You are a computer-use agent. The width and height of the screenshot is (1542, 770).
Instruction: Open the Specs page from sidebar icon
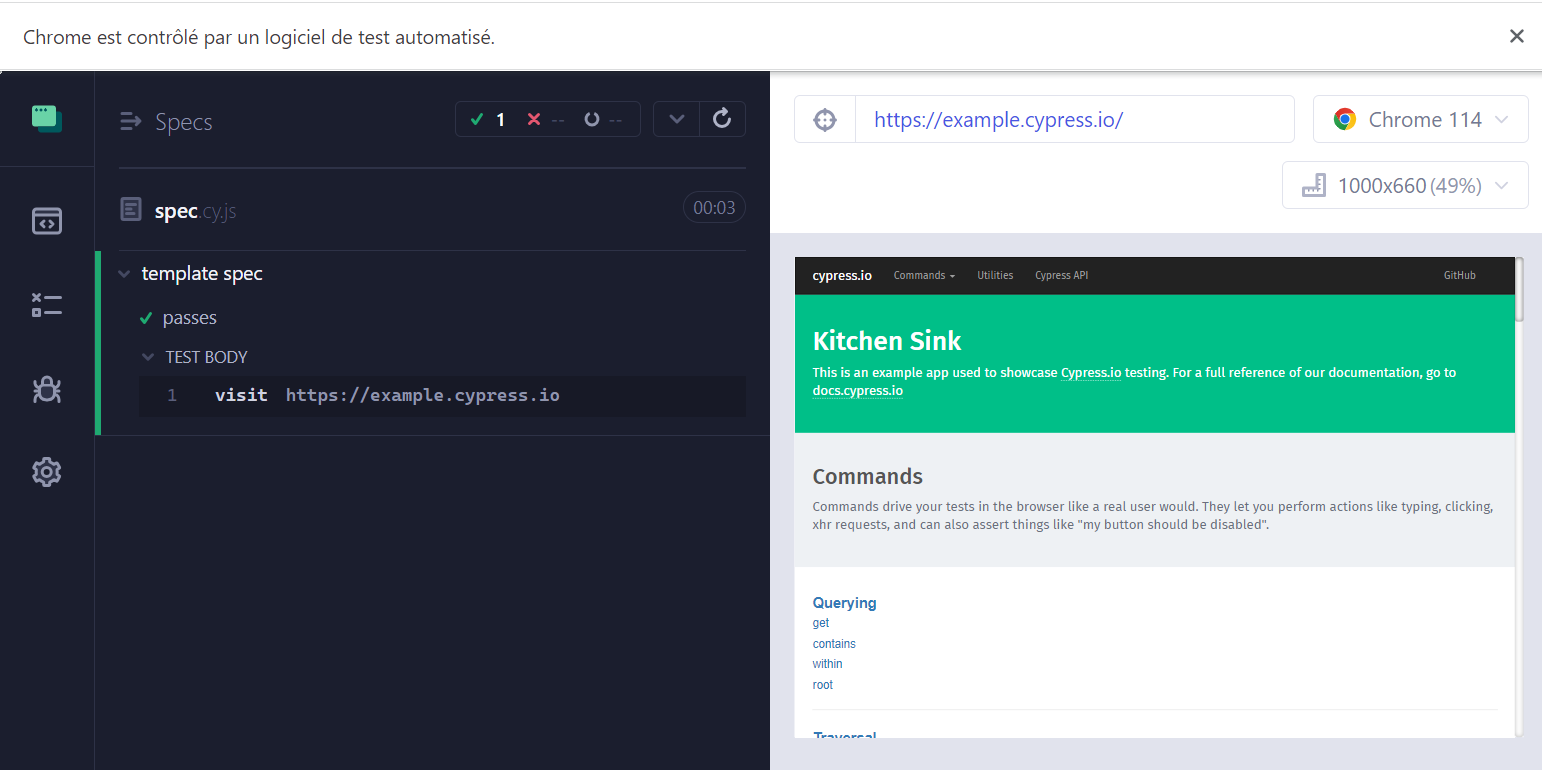[x=47, y=221]
